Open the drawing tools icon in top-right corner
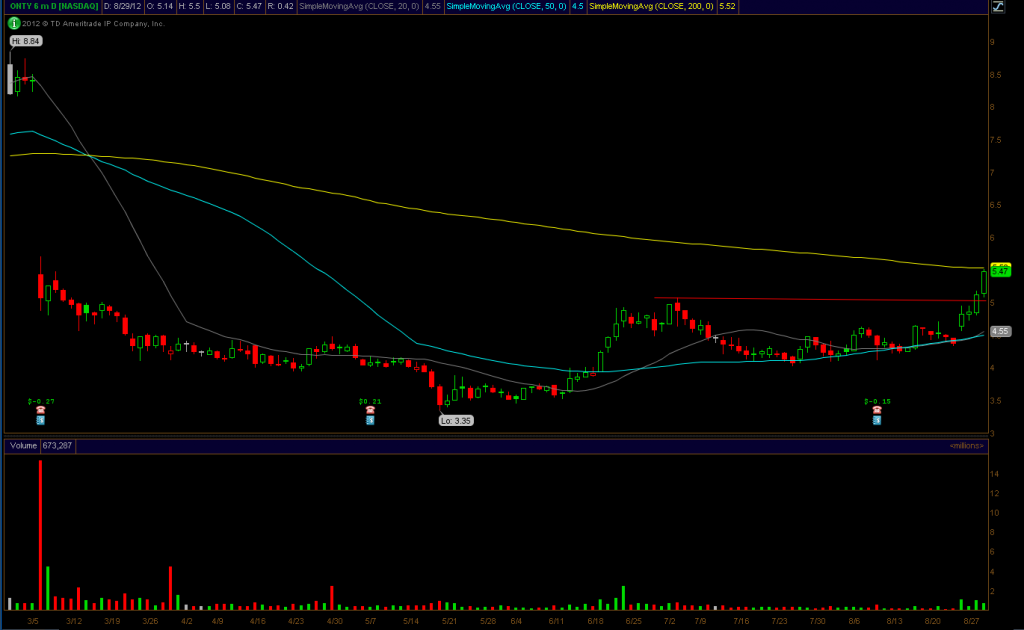1024x630 pixels. 998,7
